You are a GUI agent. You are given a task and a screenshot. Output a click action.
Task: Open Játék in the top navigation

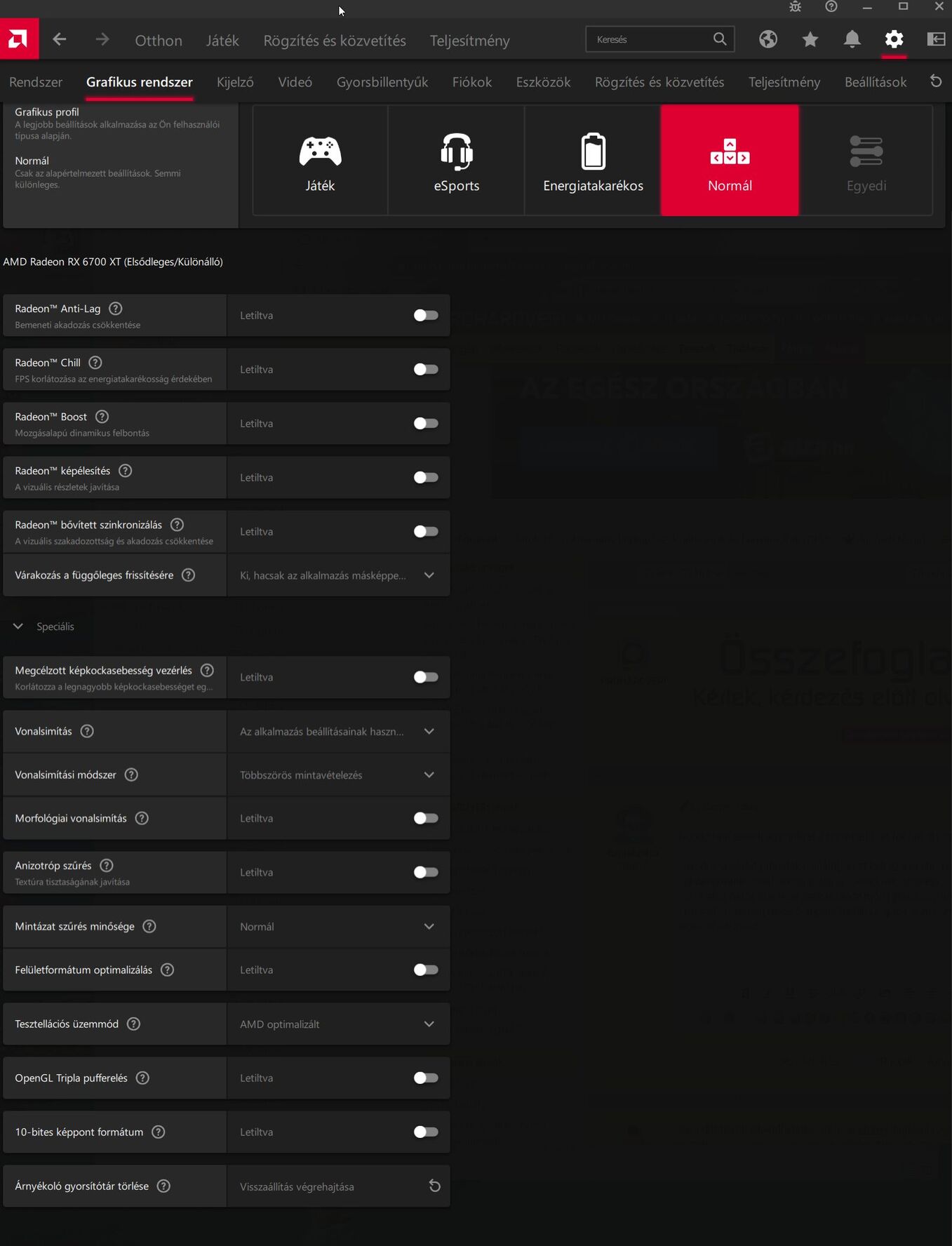coord(222,40)
